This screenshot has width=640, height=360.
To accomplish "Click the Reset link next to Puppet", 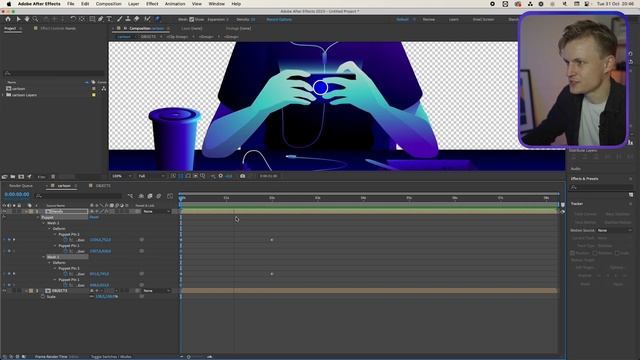I will tap(94, 218).
